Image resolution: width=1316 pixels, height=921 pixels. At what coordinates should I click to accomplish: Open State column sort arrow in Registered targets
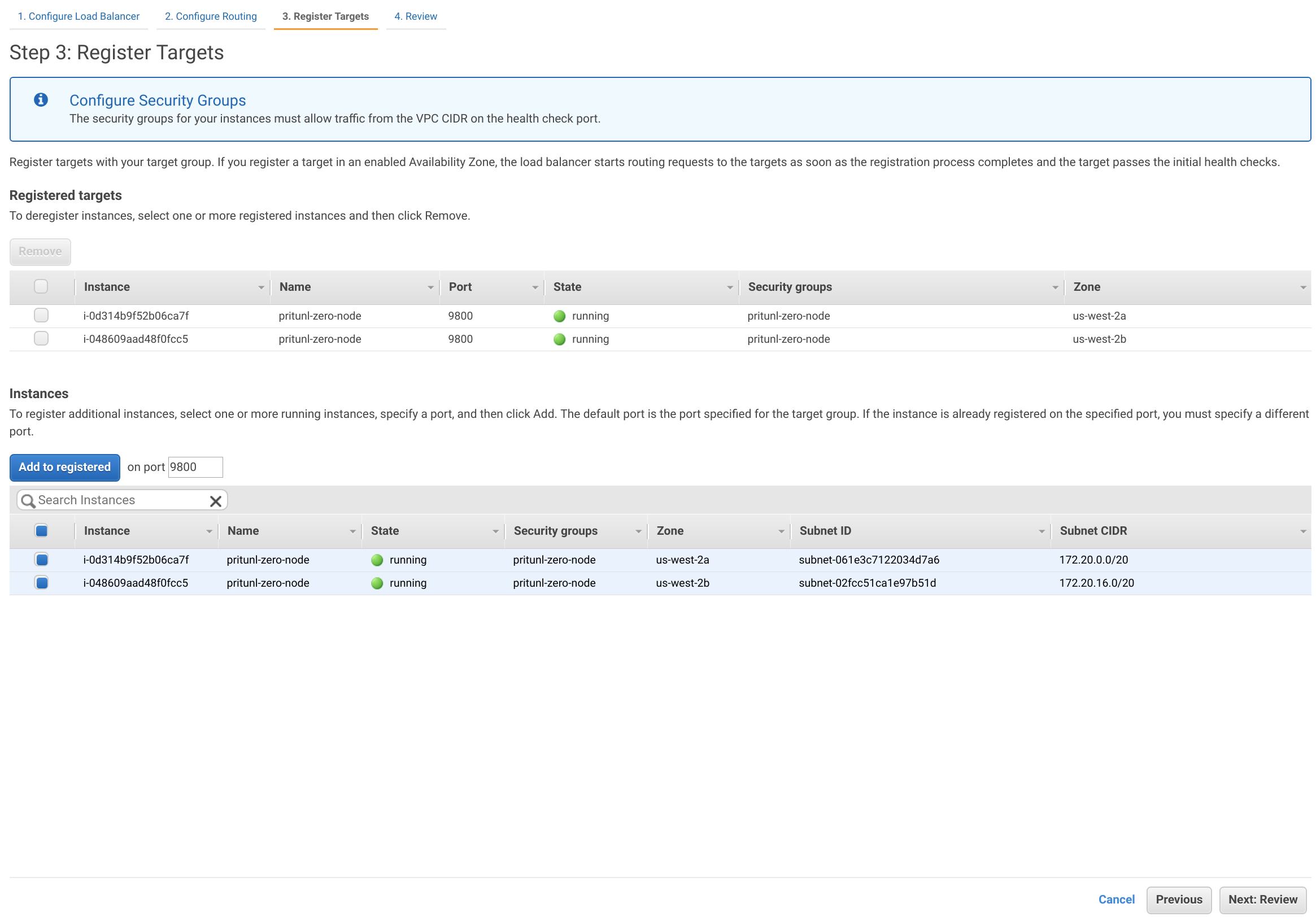tap(730, 287)
